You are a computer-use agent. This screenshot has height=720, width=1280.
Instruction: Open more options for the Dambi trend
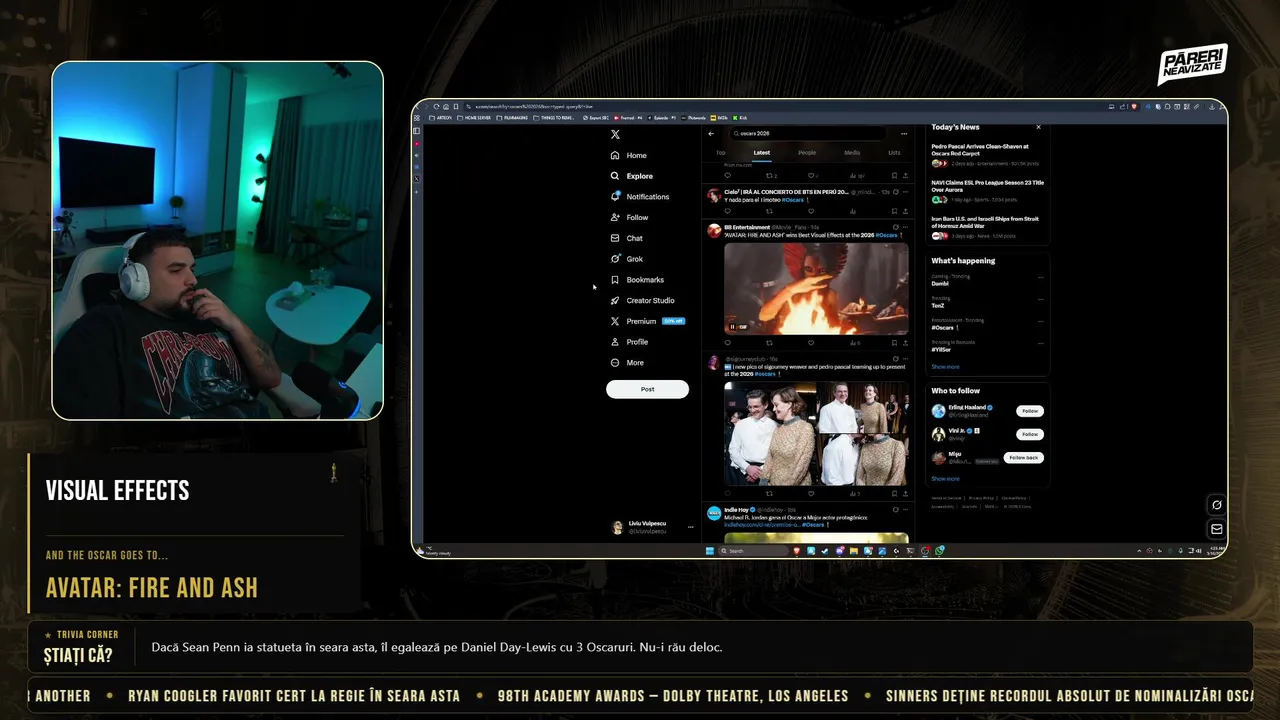pos(1040,277)
